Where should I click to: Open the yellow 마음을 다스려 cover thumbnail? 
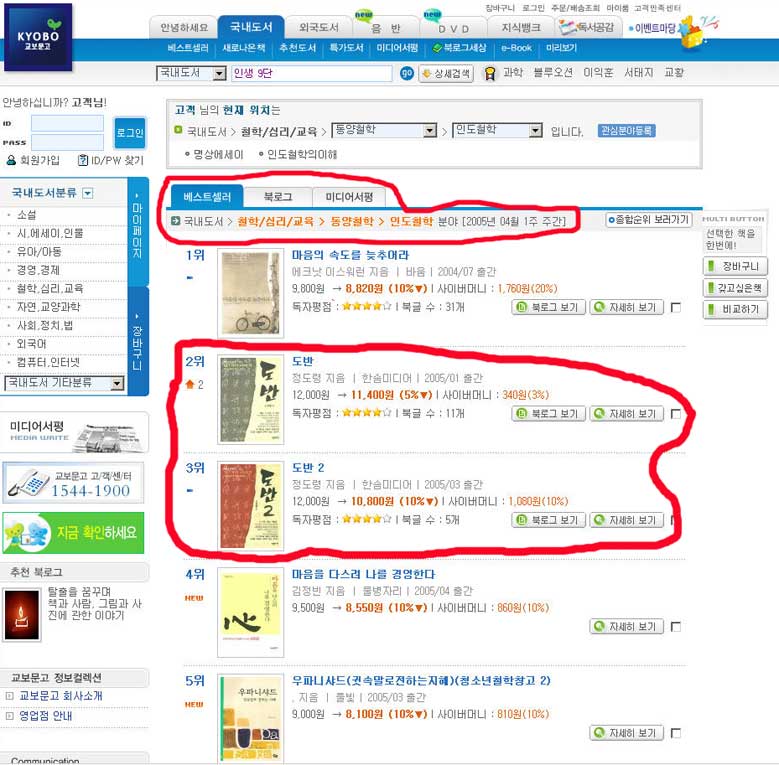[250, 612]
